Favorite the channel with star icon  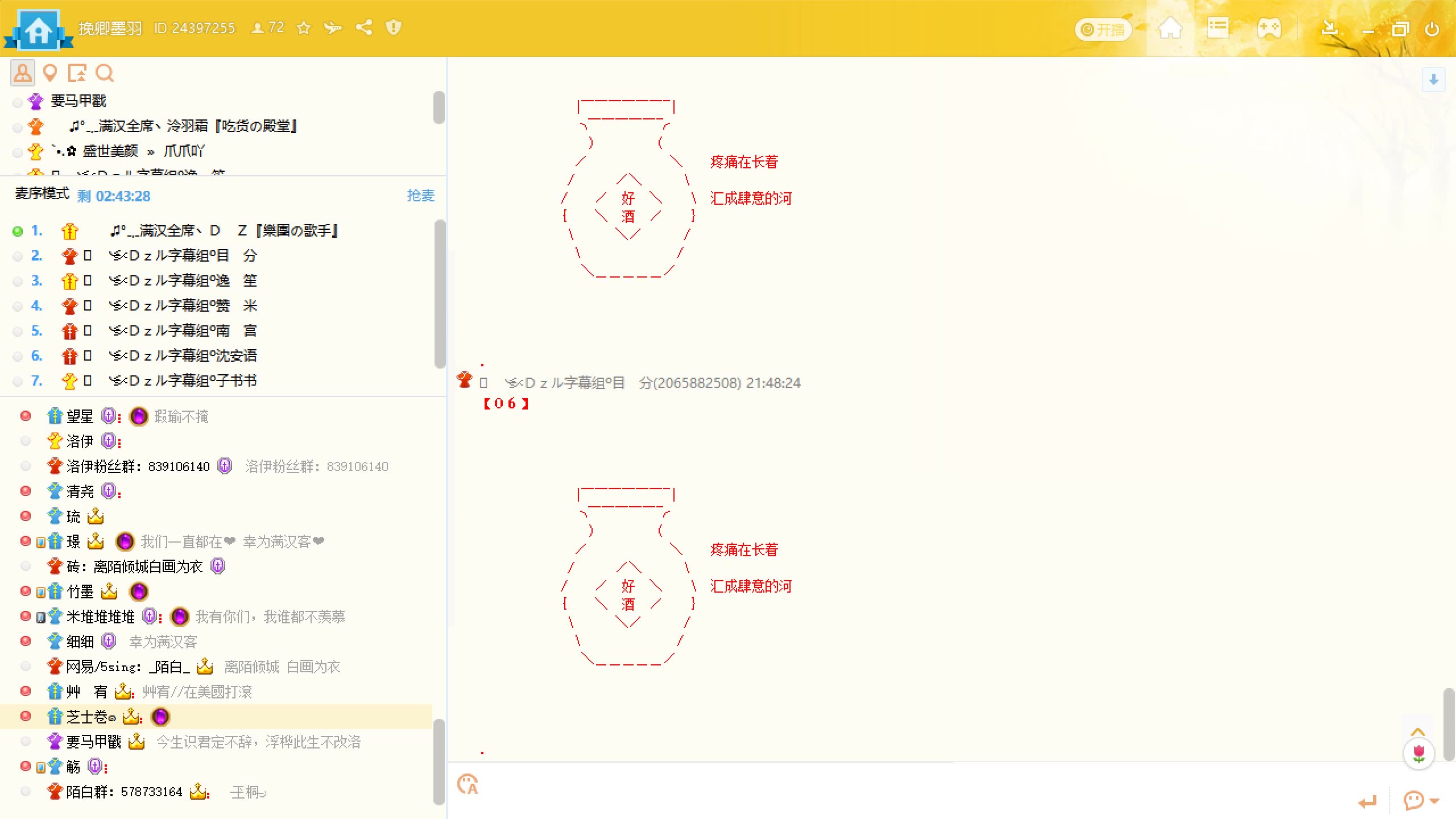(304, 28)
